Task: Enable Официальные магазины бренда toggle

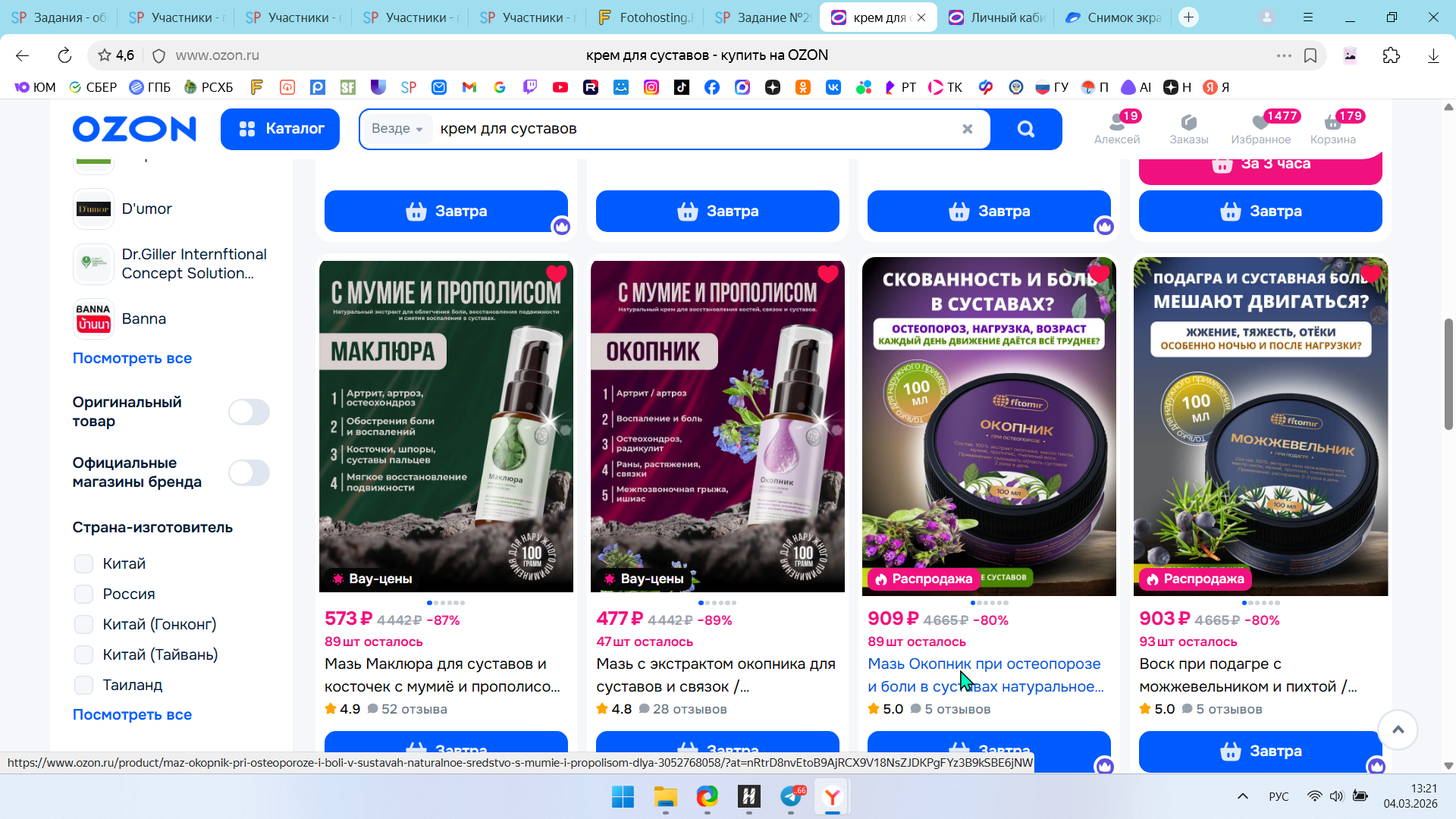Action: click(x=249, y=473)
